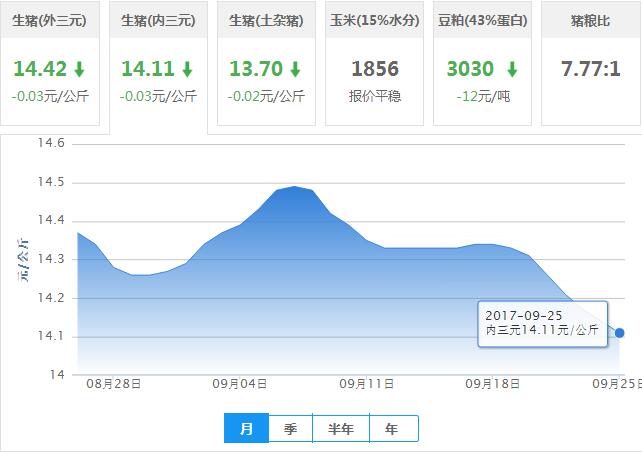Click the green down arrow beside 14.42

point(80,70)
